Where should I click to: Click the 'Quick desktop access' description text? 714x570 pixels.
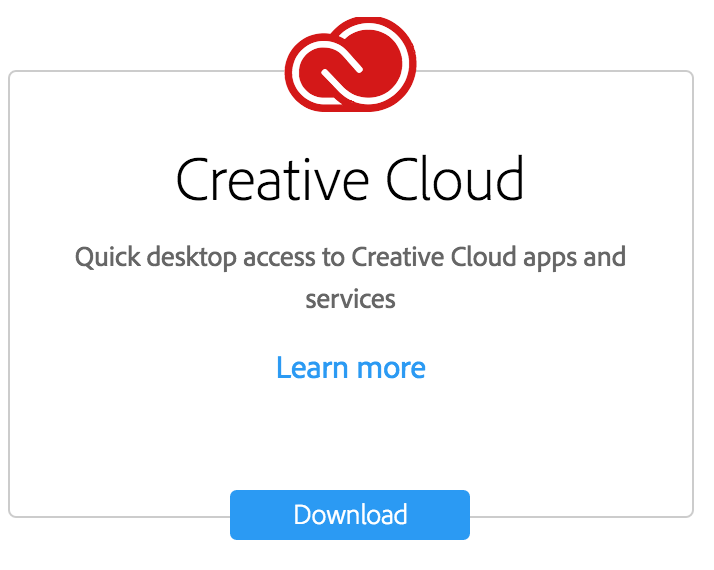click(x=350, y=277)
